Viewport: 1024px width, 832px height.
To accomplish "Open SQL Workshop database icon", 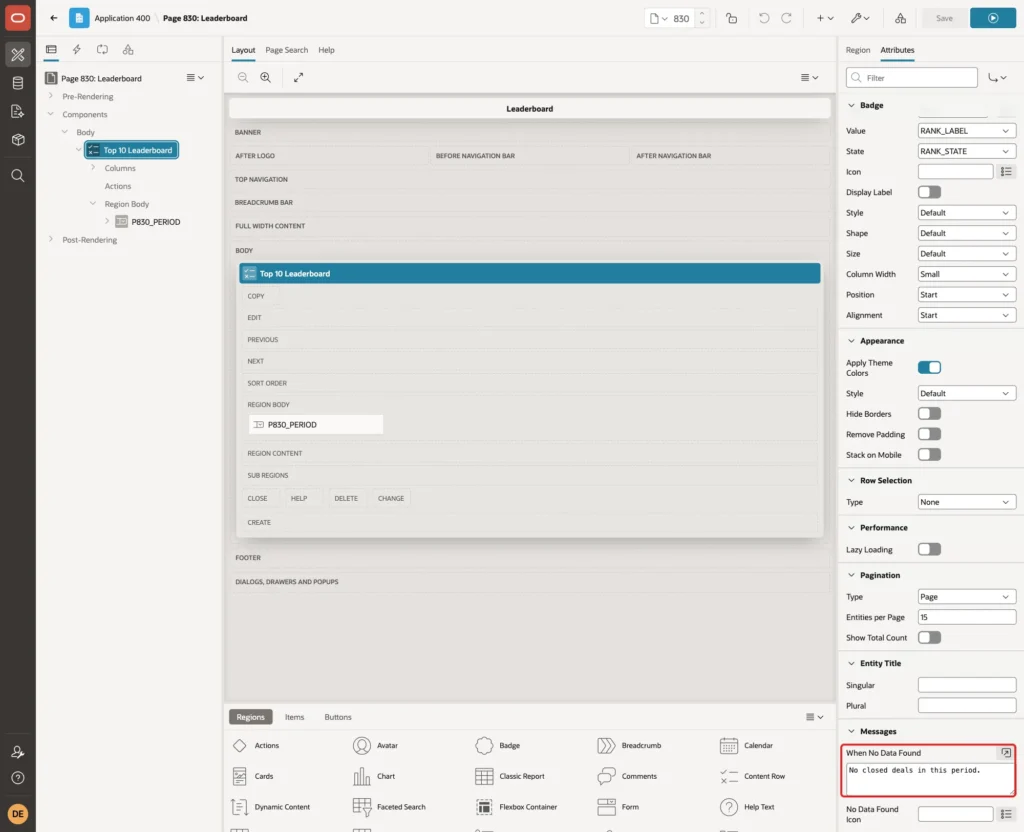I will tap(18, 83).
